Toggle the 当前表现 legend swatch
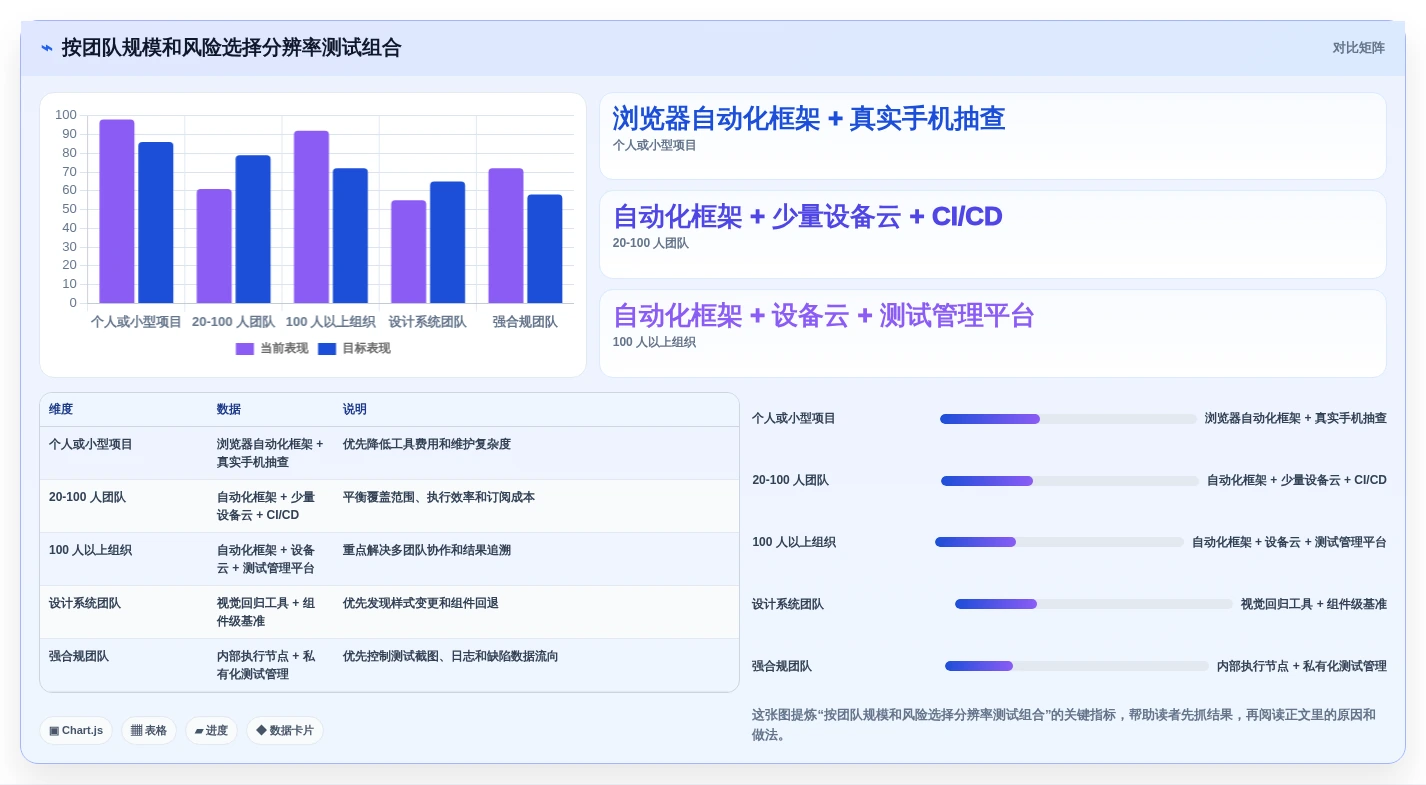 click(x=245, y=349)
